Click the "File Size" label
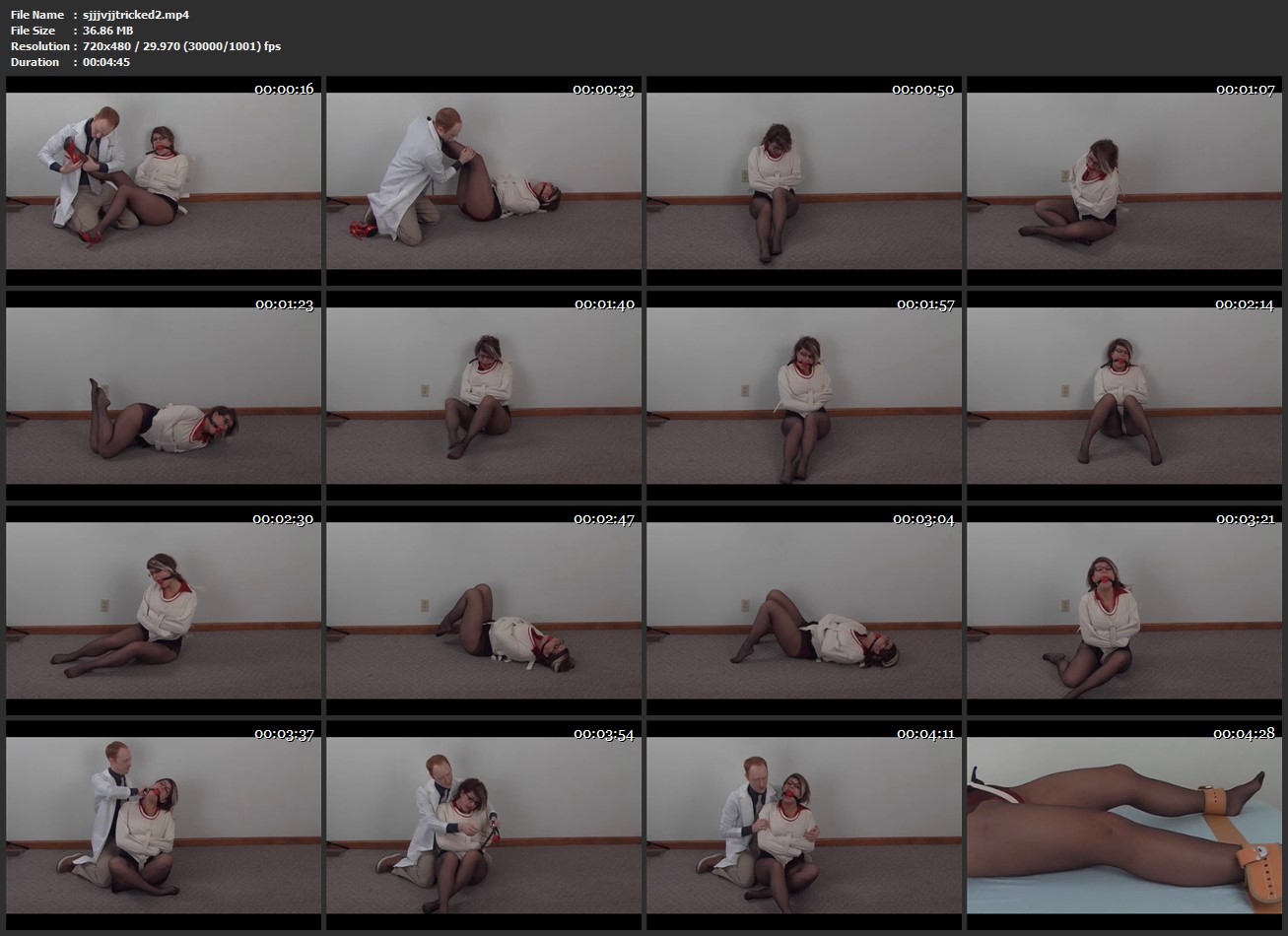1288x936 pixels. click(34, 31)
